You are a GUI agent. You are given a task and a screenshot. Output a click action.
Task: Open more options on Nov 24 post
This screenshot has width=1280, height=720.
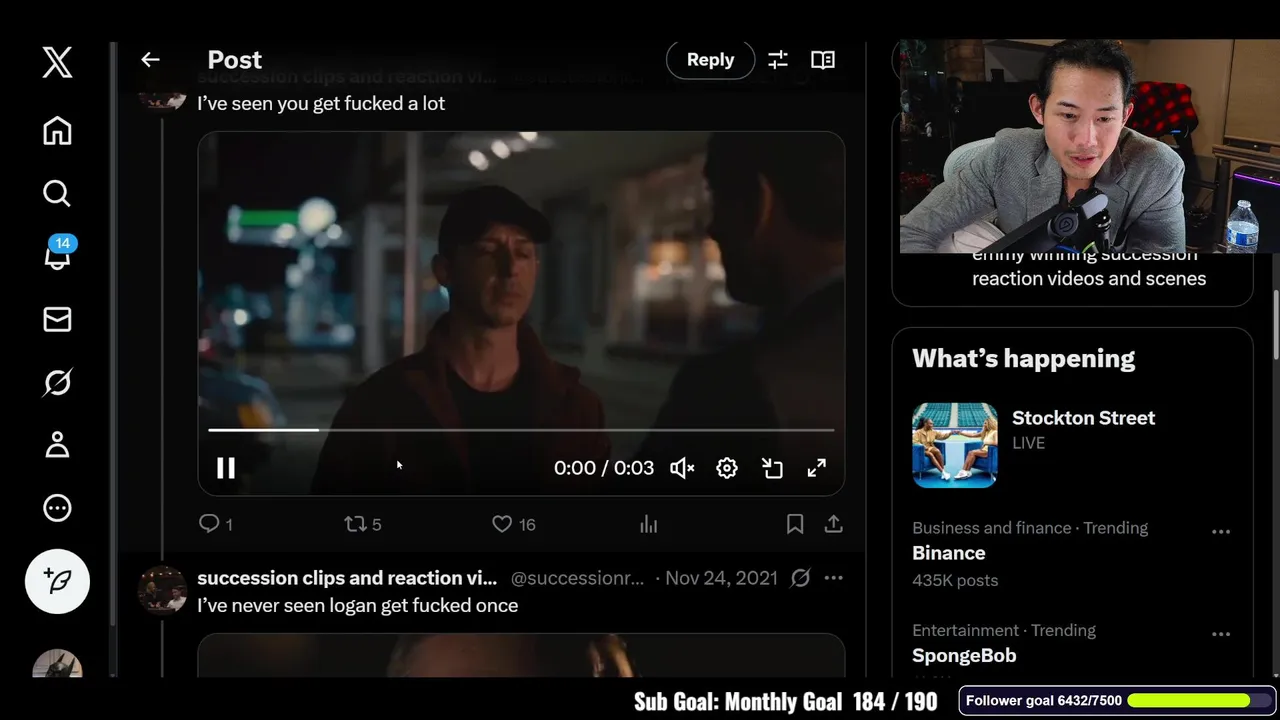pyautogui.click(x=833, y=578)
